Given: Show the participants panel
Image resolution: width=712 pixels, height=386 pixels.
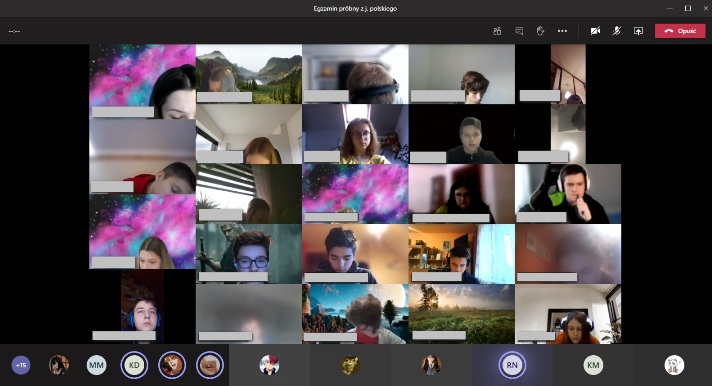Looking at the screenshot, I should click(497, 31).
